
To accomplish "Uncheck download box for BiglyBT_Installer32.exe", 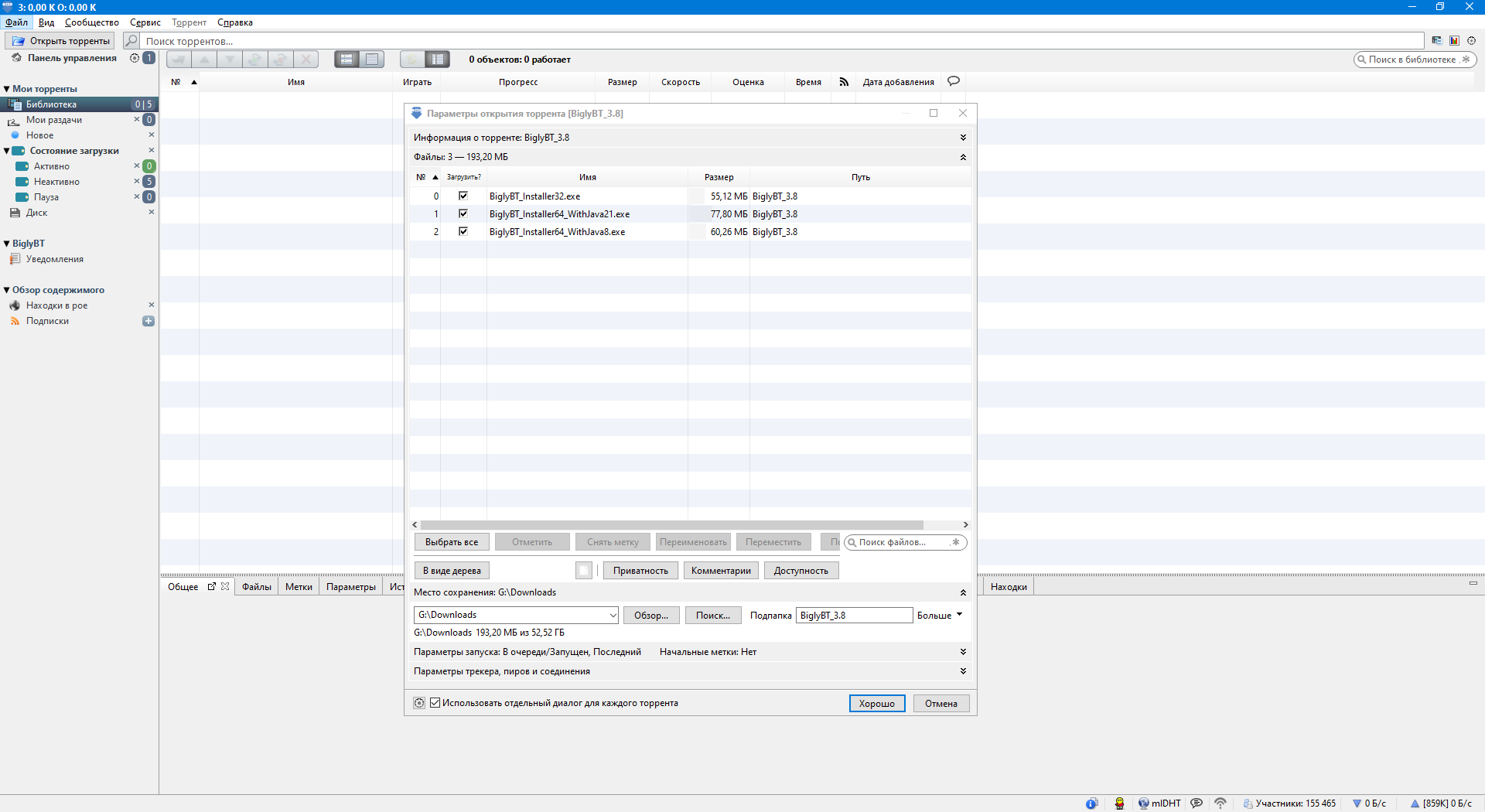I will pyautogui.click(x=463, y=196).
